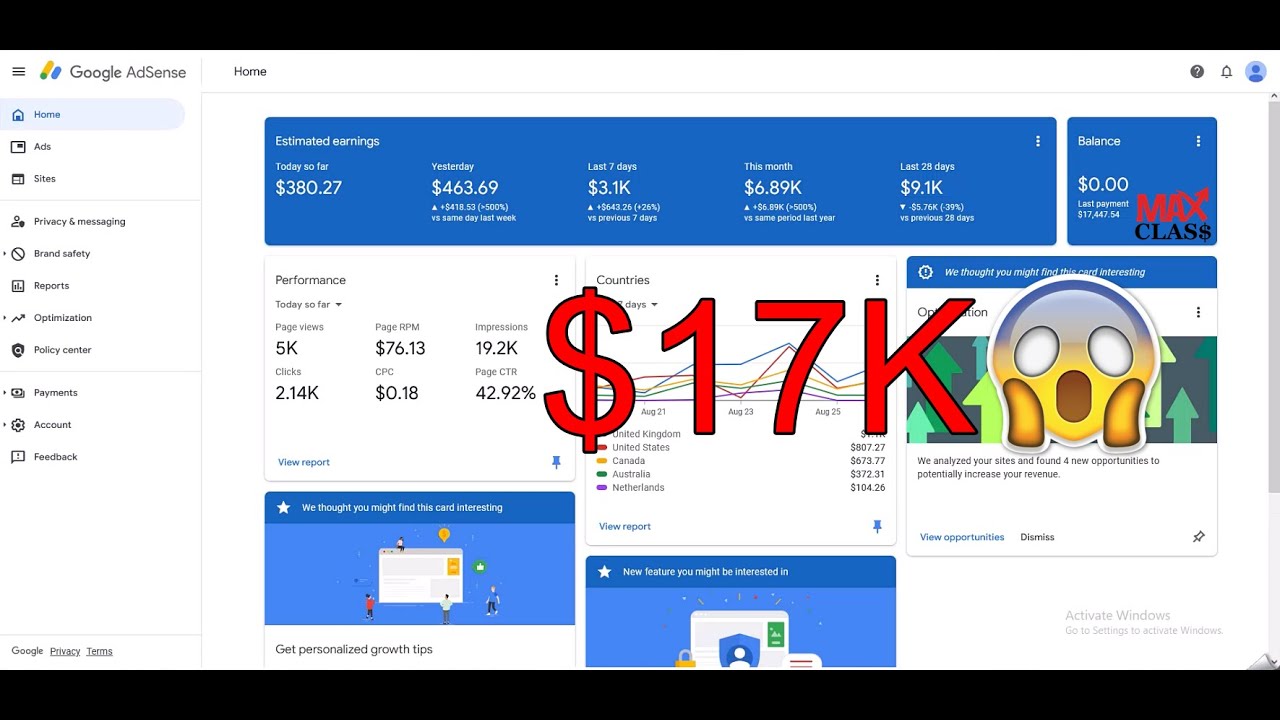The height and width of the screenshot is (720, 1280).
Task: Expand the Brand safety section arrow
Action: [5, 254]
